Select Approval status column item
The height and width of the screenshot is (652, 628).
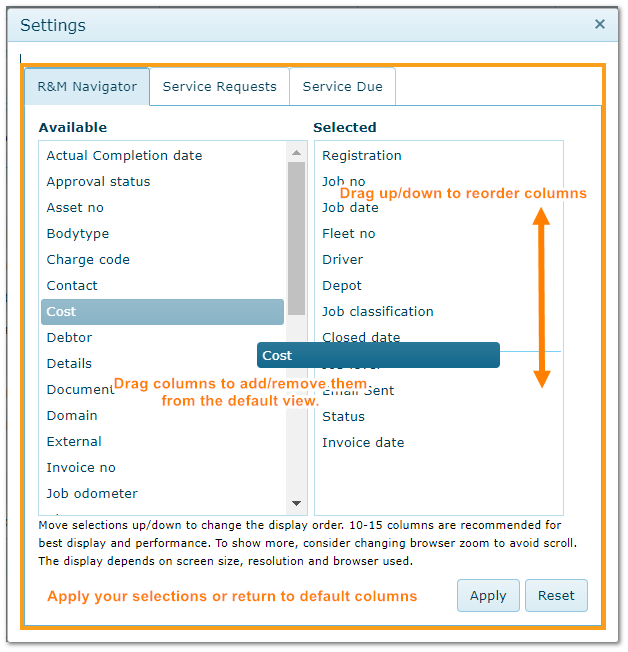98,182
